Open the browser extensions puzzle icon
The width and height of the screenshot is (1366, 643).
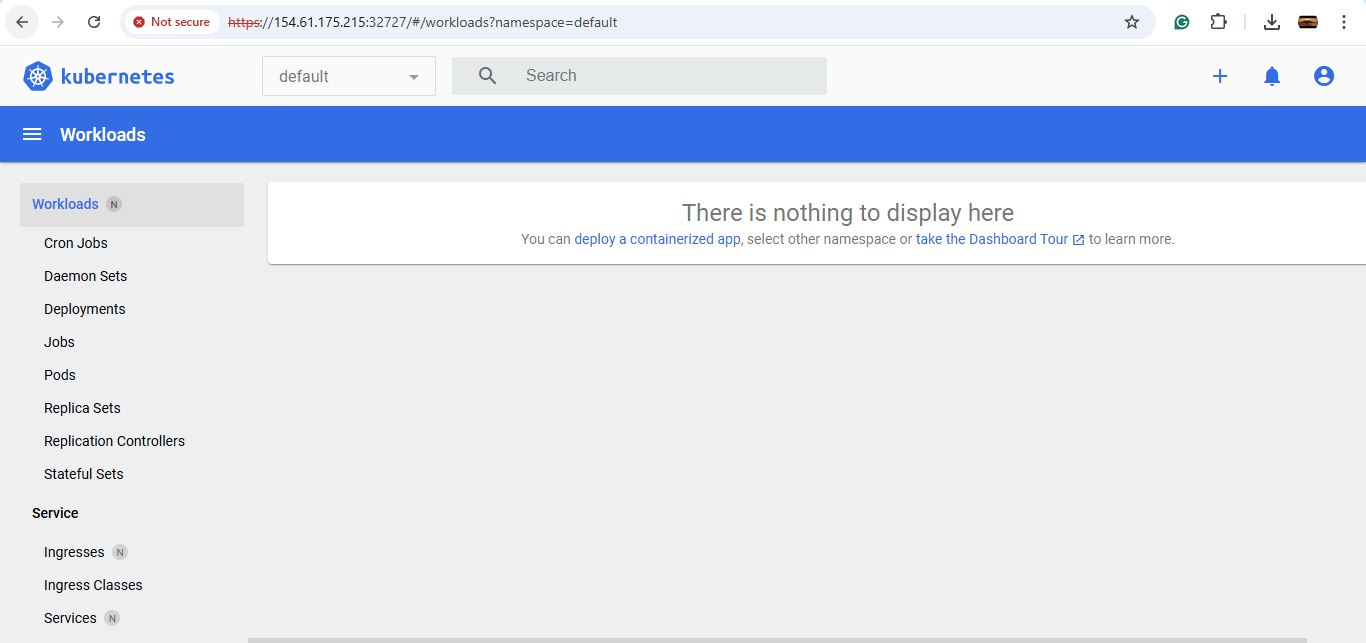tap(1218, 22)
